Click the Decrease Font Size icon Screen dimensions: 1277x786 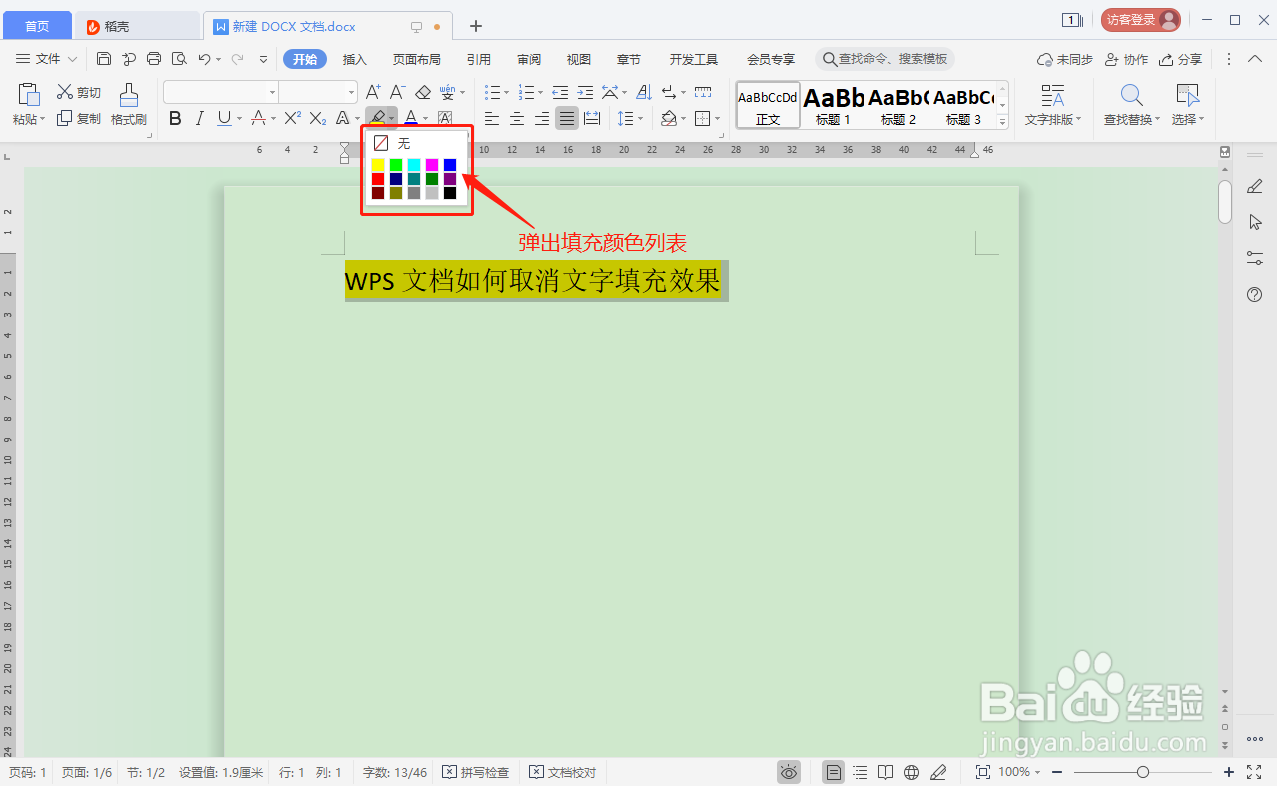tap(397, 92)
